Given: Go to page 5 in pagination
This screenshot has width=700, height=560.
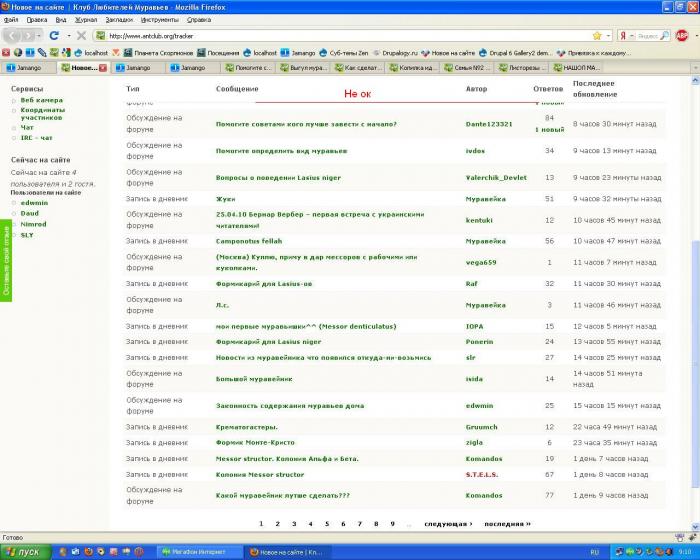Looking at the screenshot, I should 326,523.
